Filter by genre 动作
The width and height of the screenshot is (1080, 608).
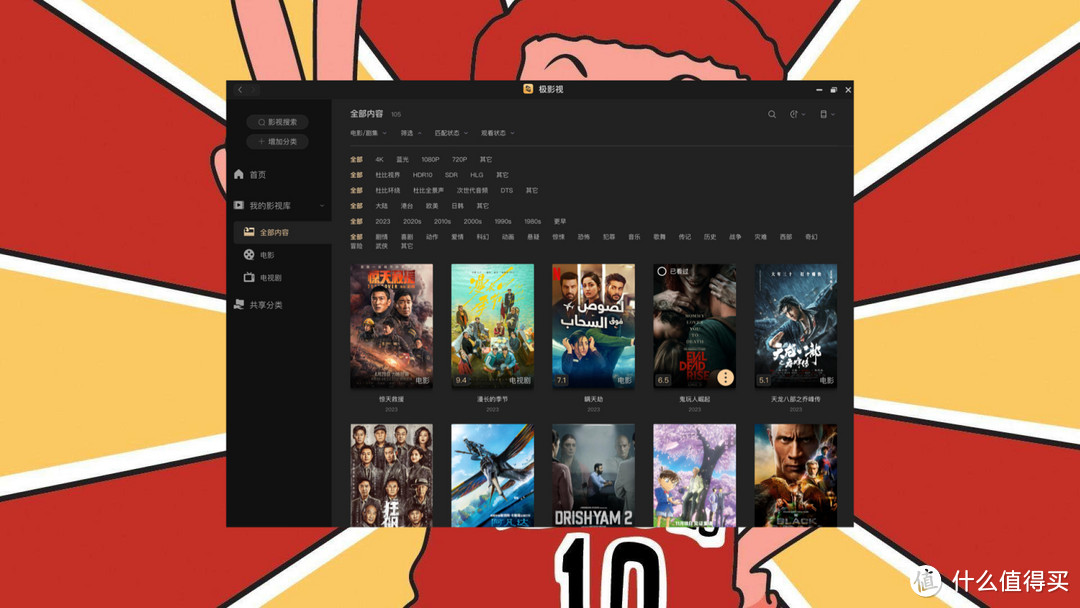point(432,237)
